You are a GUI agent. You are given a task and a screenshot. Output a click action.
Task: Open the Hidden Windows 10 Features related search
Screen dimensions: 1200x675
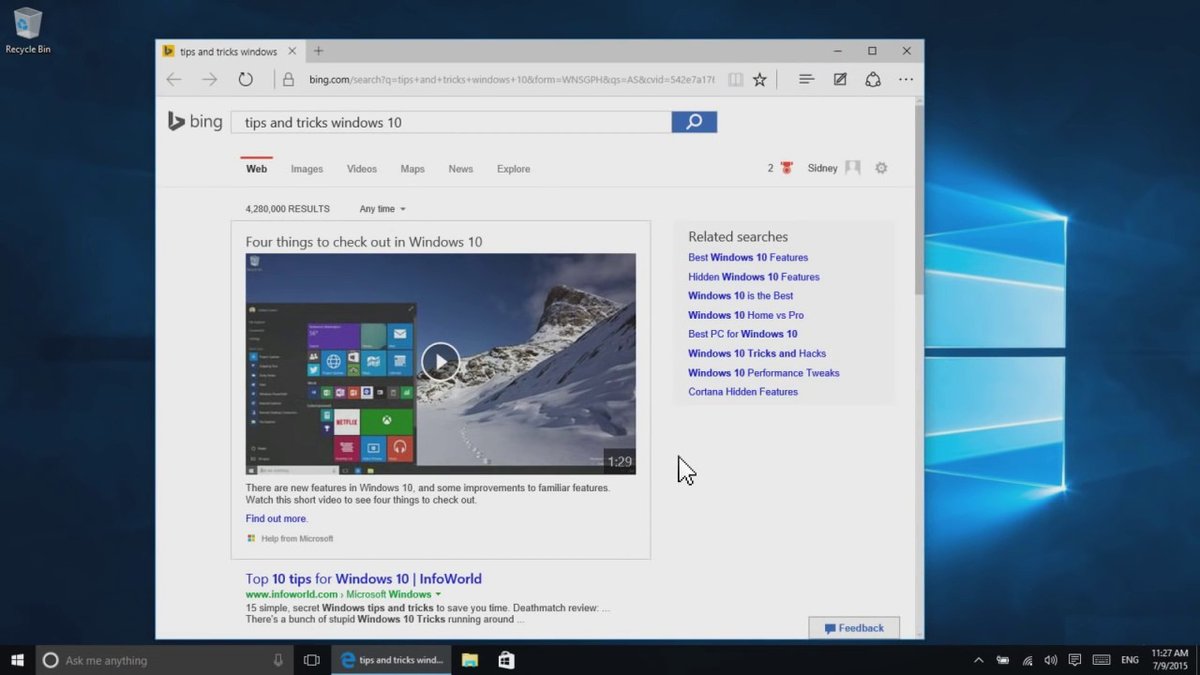coord(753,276)
